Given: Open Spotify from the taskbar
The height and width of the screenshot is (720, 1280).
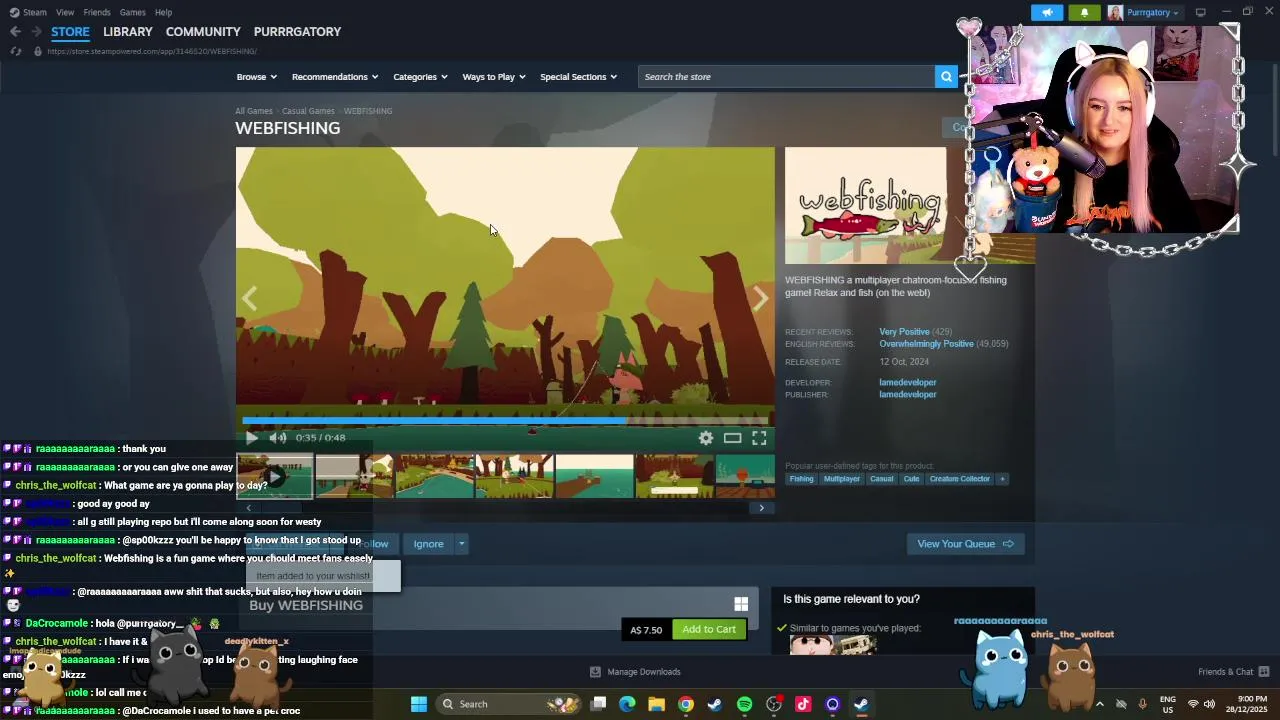Looking at the screenshot, I should (744, 704).
